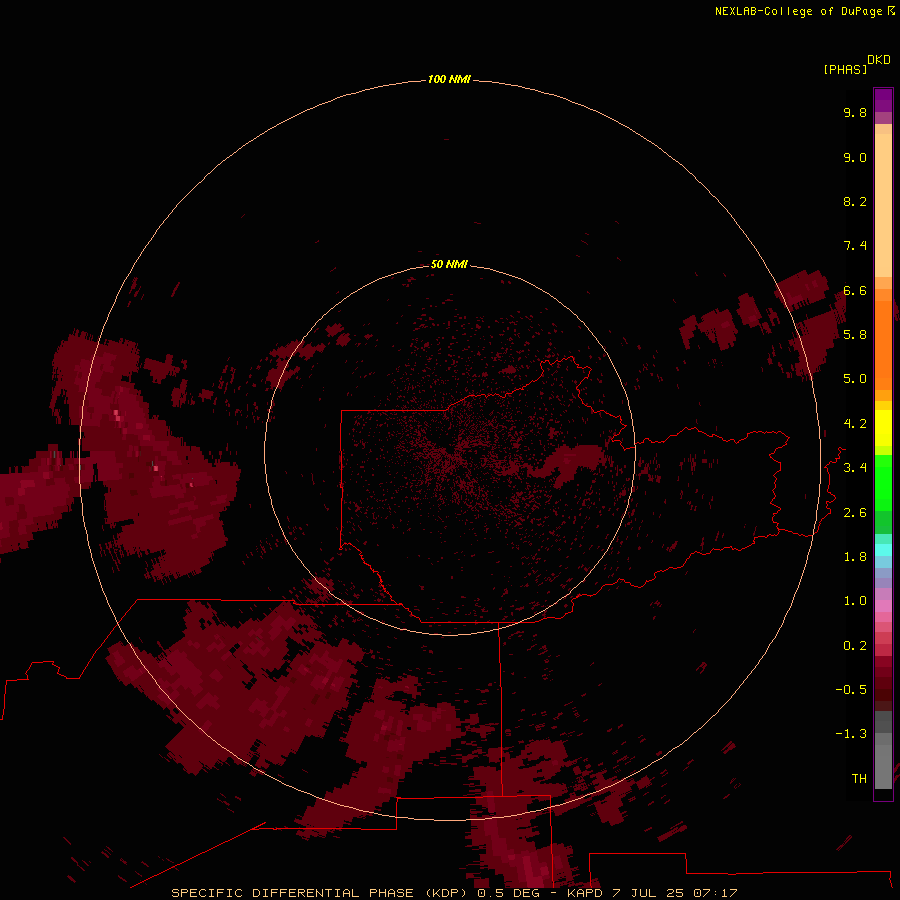Click the 6.6 color scale value
The height and width of the screenshot is (900, 900).
[855, 290]
